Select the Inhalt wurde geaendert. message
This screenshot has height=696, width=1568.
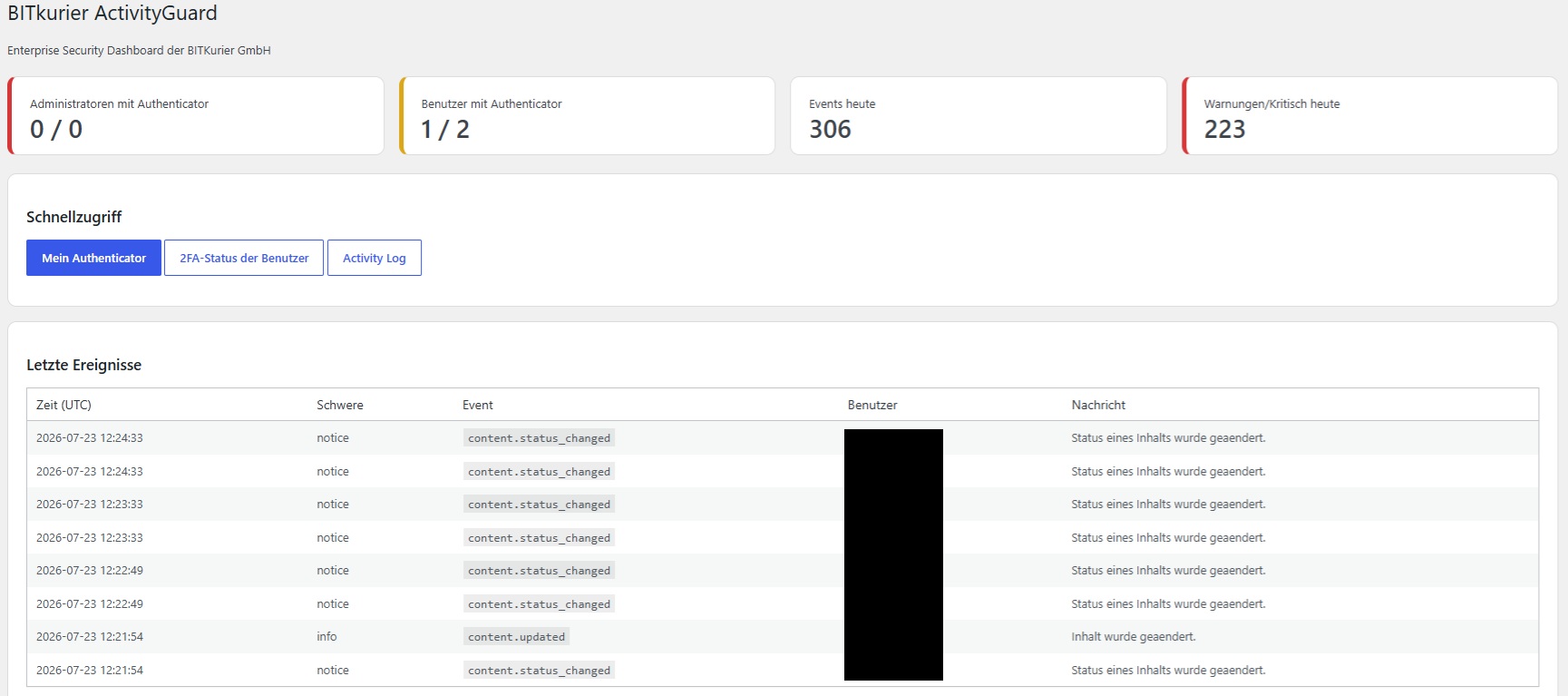coord(1134,637)
